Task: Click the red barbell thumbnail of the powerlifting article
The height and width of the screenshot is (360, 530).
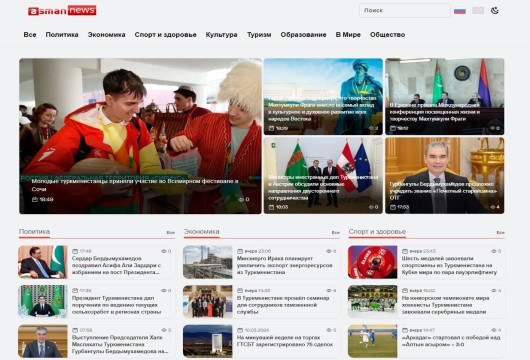Action: pos(372,262)
